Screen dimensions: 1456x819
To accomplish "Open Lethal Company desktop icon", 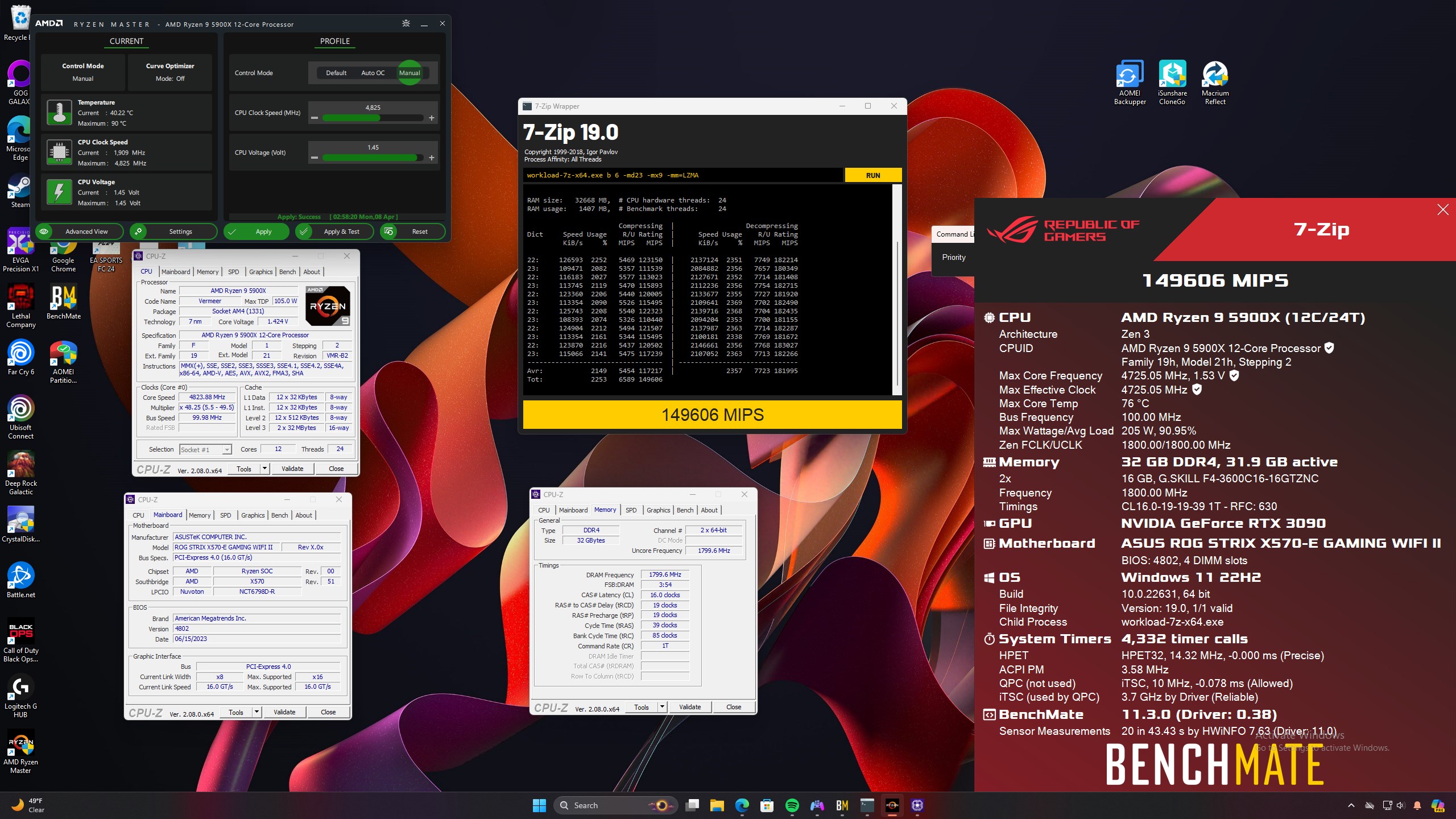I will coord(20,306).
